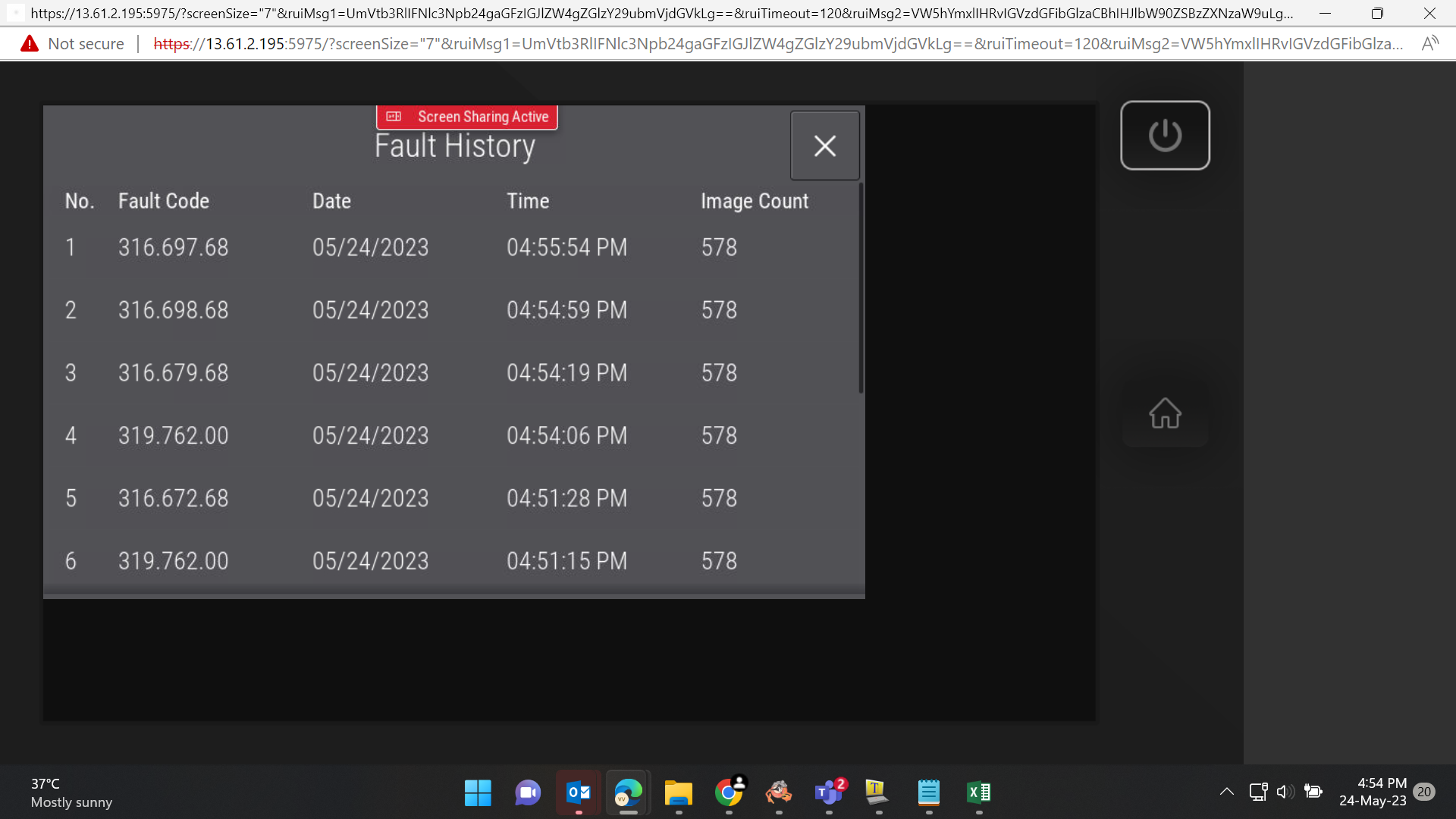Open Google Chrome from taskbar
The image size is (1456, 819).
point(729,793)
